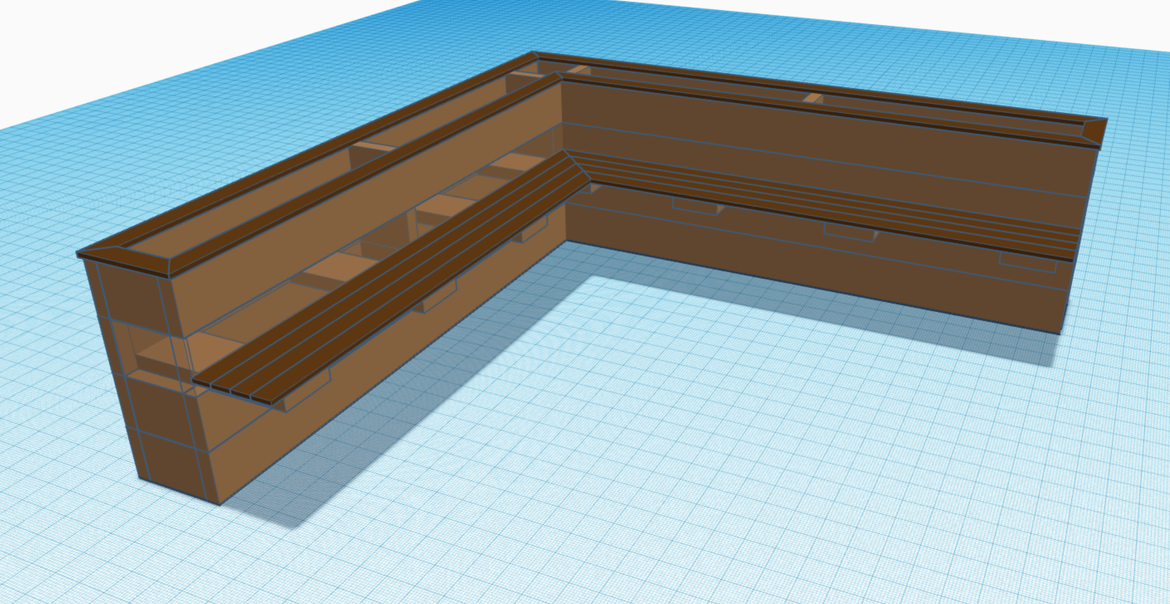The height and width of the screenshot is (604, 1170).
Task: Click outer corner where the top caps meet
Action: 538,57
